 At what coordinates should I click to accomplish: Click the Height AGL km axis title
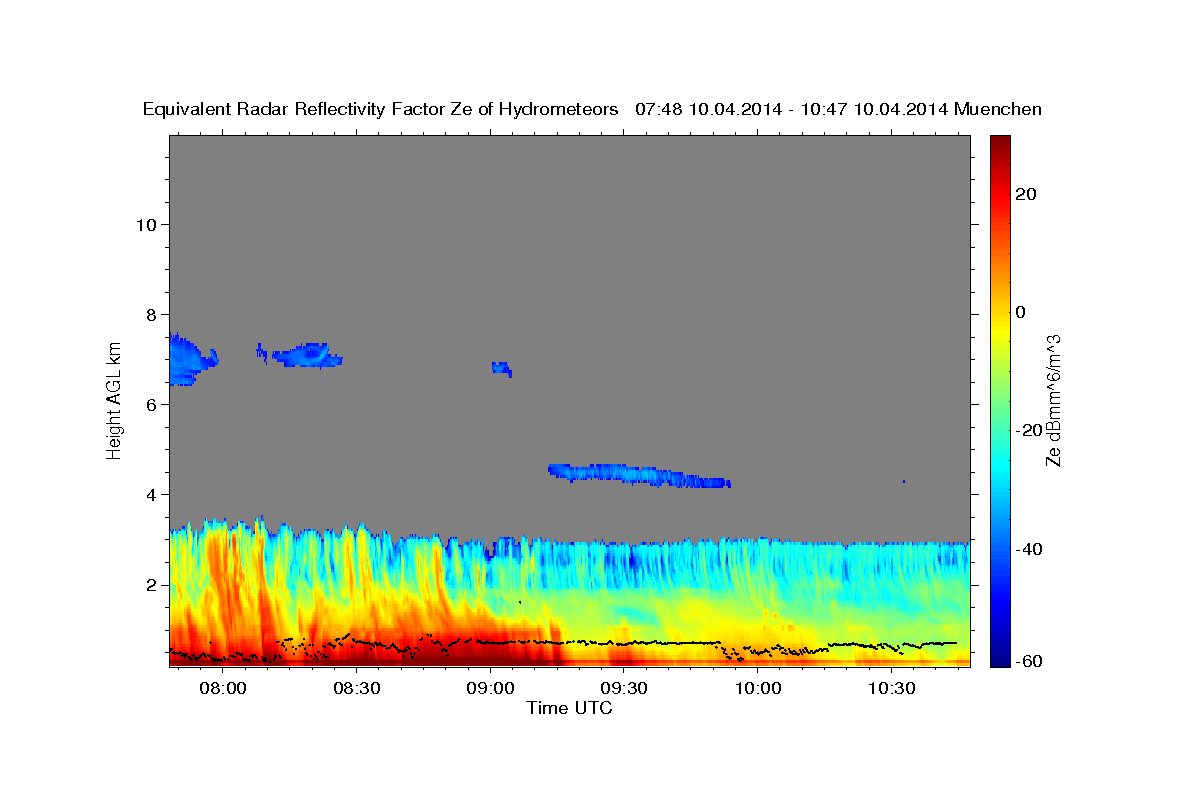click(x=114, y=398)
